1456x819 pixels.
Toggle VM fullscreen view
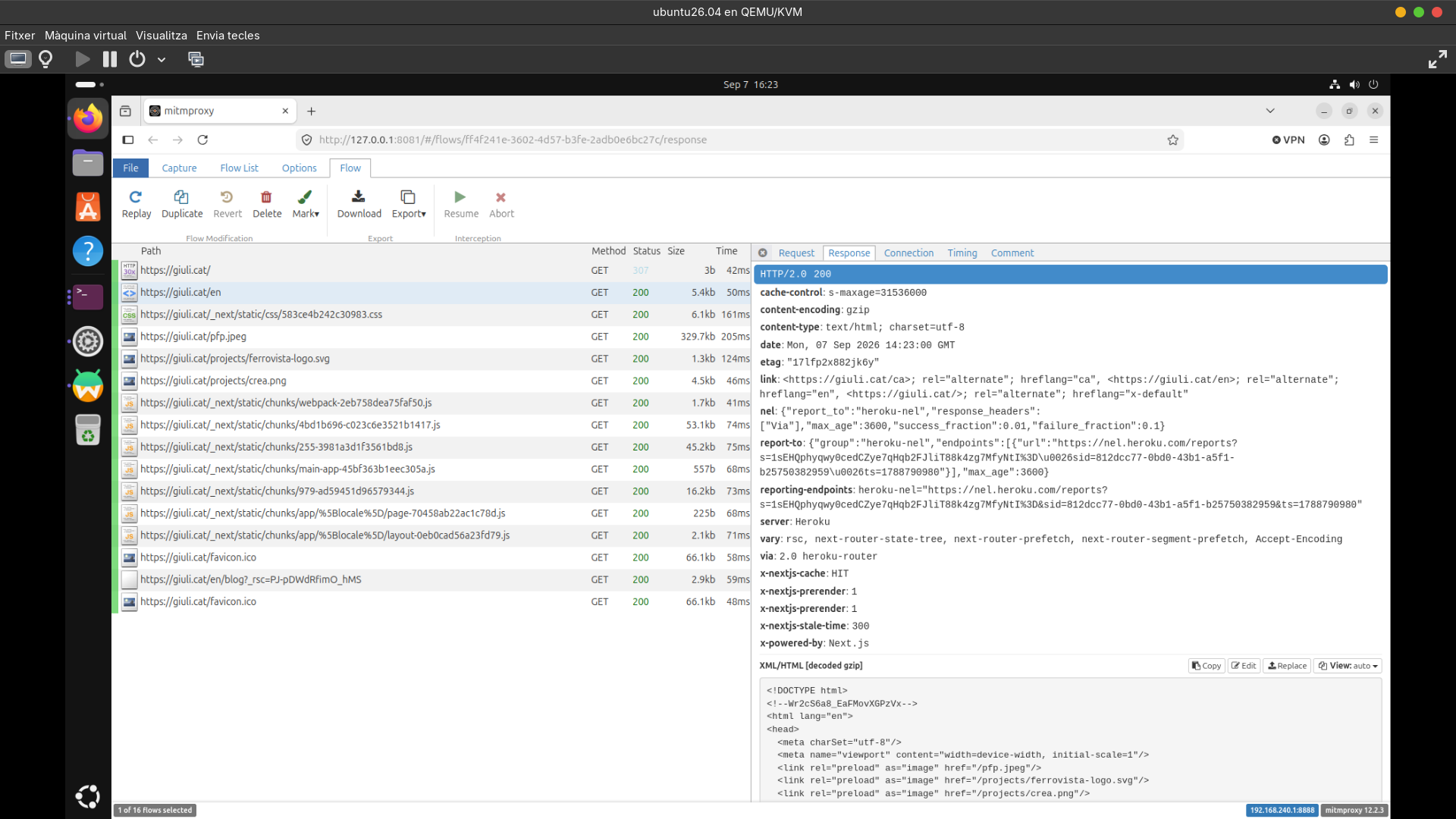pos(1437,59)
